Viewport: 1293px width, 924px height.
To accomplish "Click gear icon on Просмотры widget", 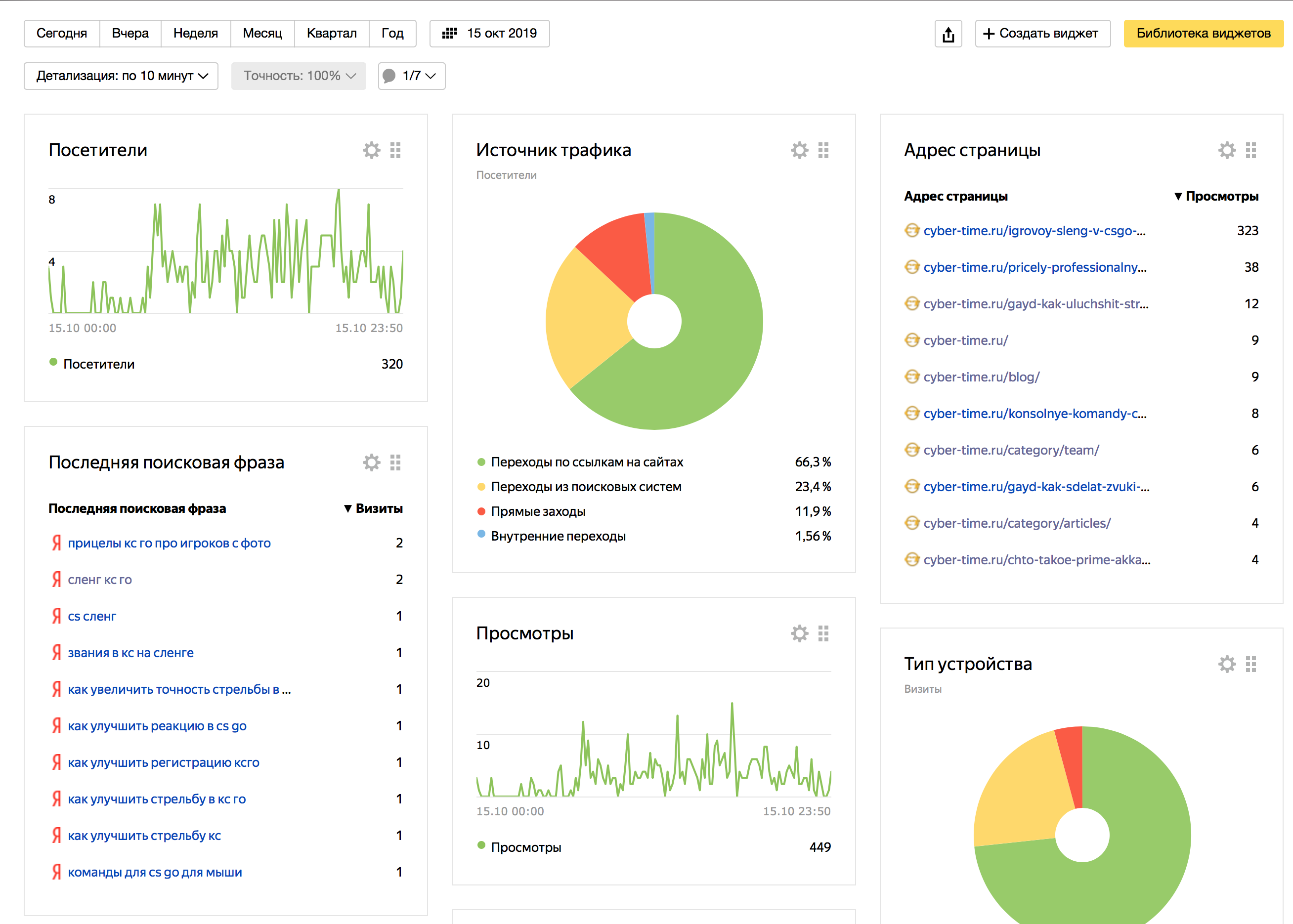I will (x=799, y=633).
